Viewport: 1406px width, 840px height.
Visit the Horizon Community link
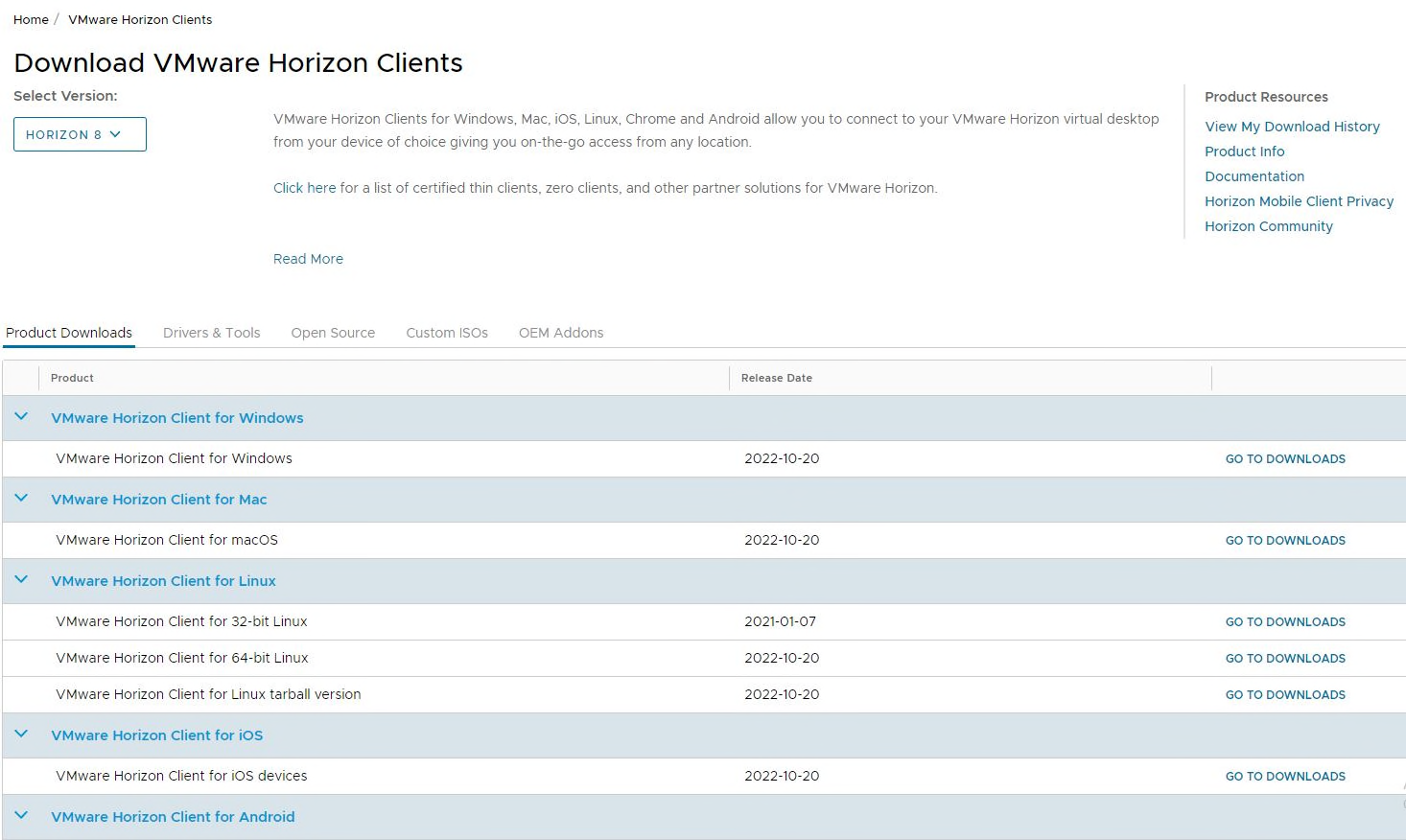click(x=1269, y=226)
